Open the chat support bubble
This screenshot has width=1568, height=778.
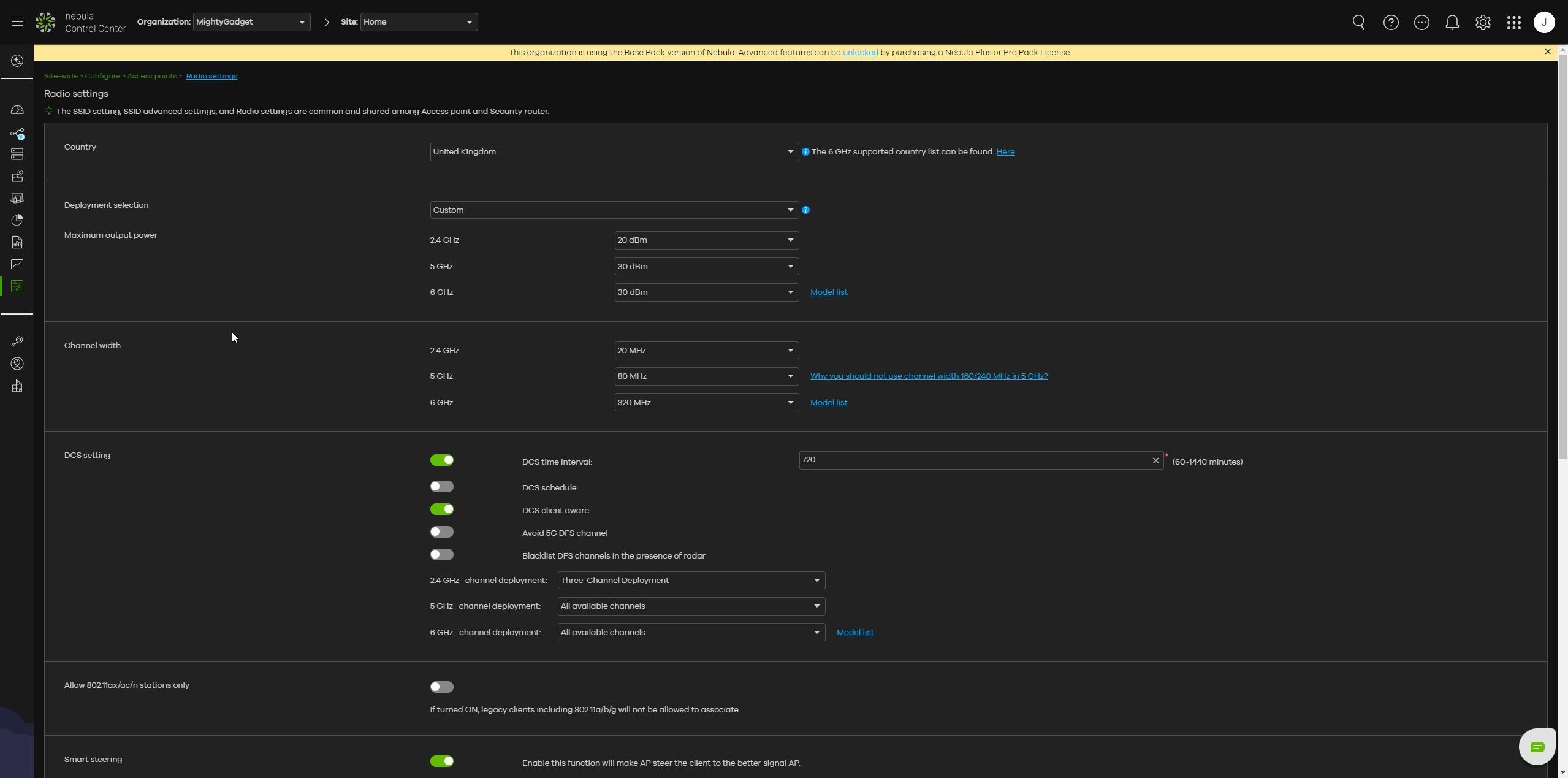(x=1537, y=746)
